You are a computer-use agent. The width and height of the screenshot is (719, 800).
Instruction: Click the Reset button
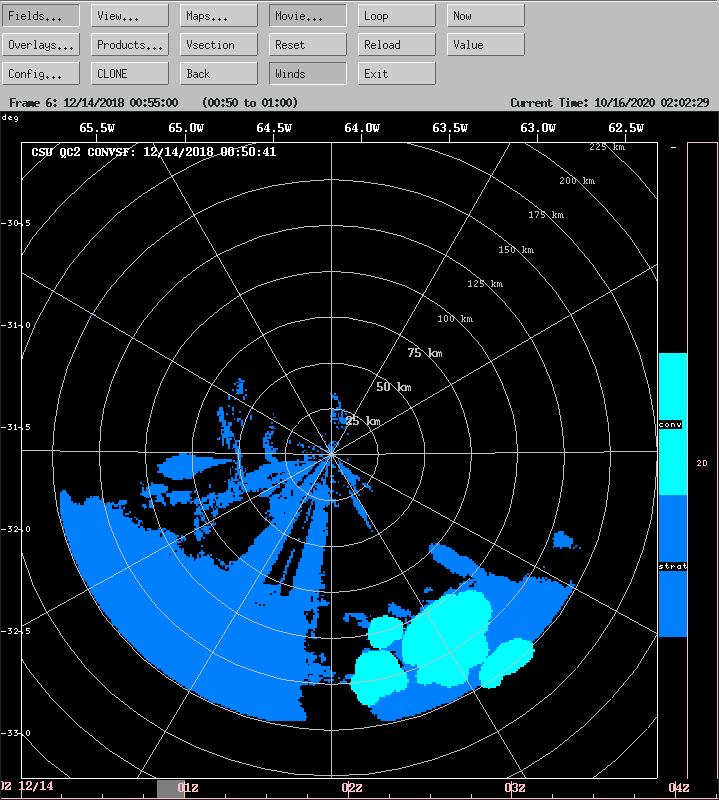point(308,45)
